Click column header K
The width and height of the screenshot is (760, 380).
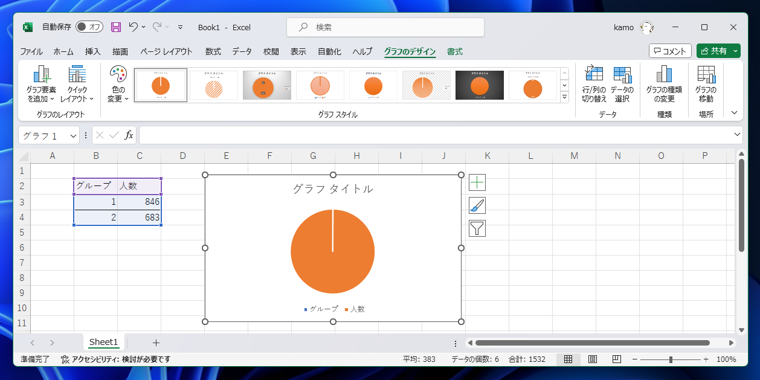[487, 156]
